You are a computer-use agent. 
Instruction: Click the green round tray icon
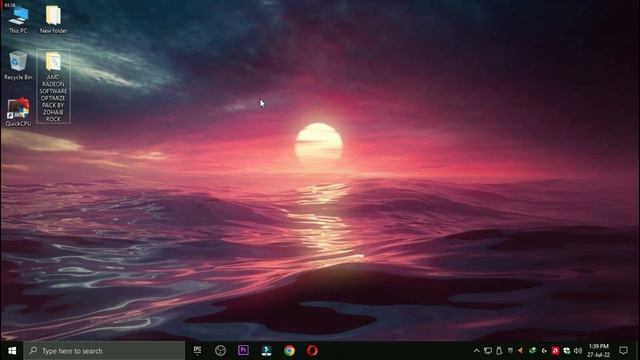coord(532,351)
